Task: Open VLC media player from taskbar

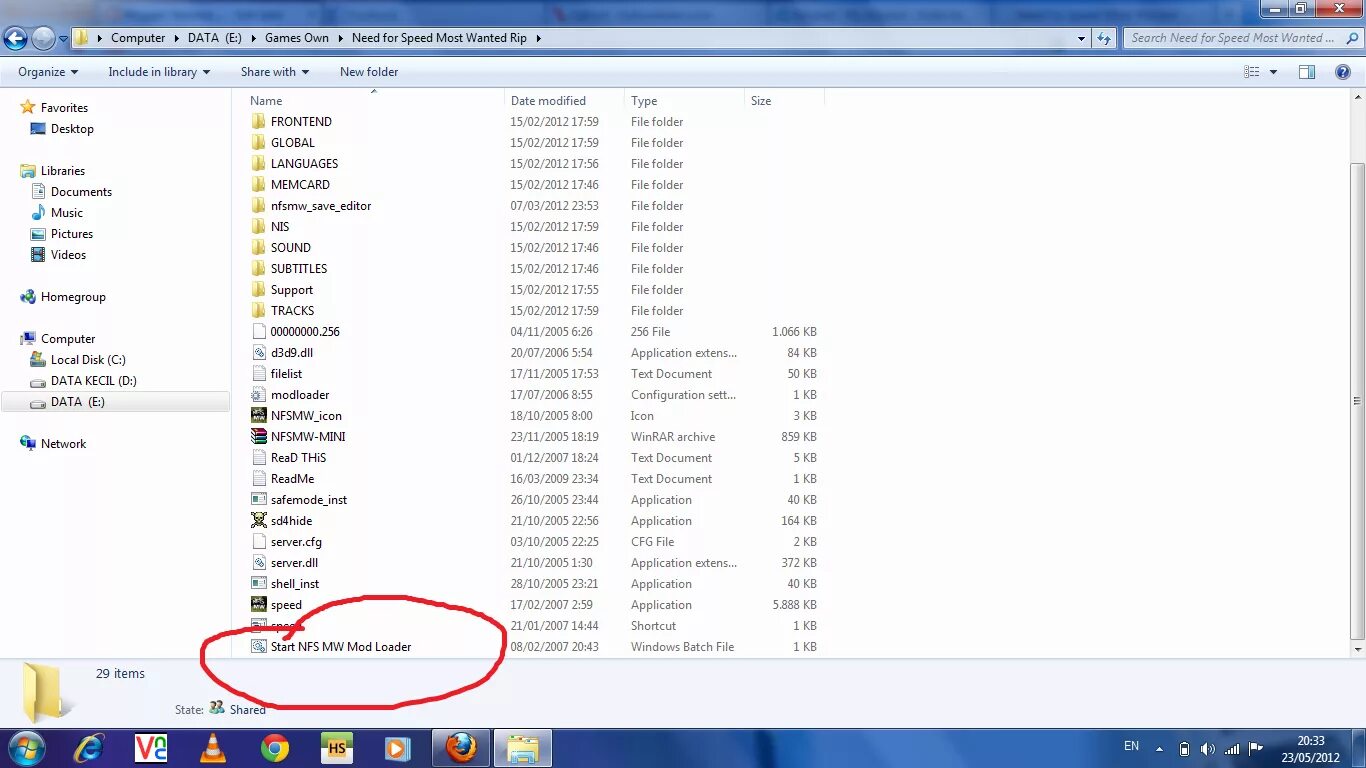Action: 213,748
